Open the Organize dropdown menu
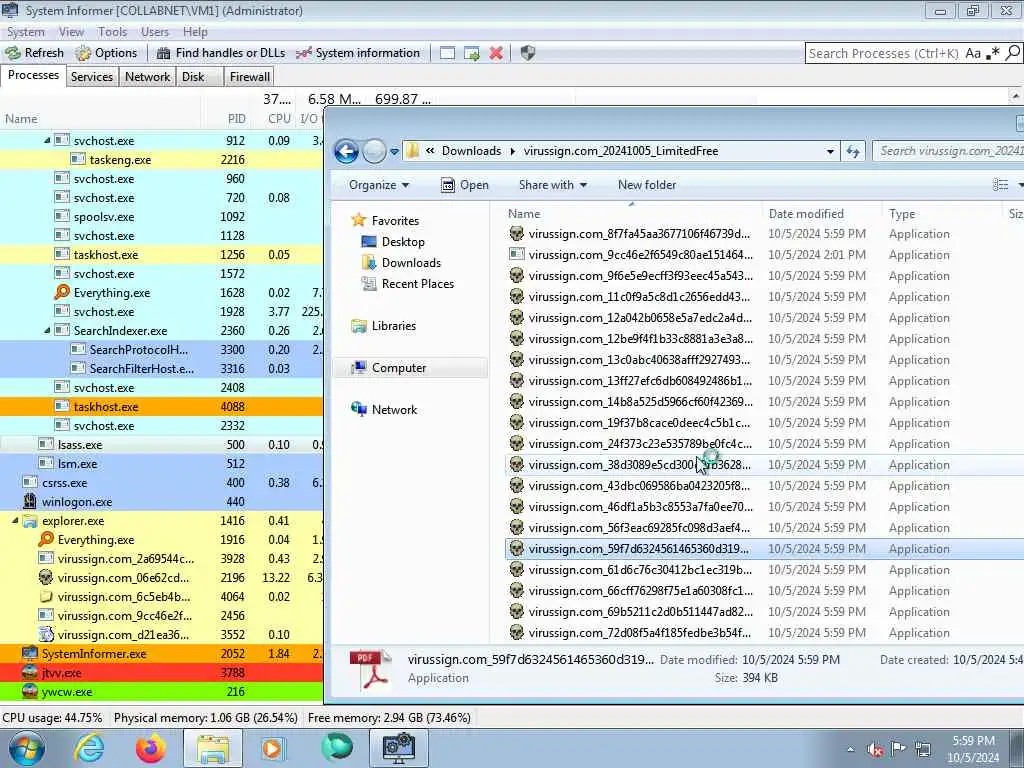The width and height of the screenshot is (1024, 768). 379,185
